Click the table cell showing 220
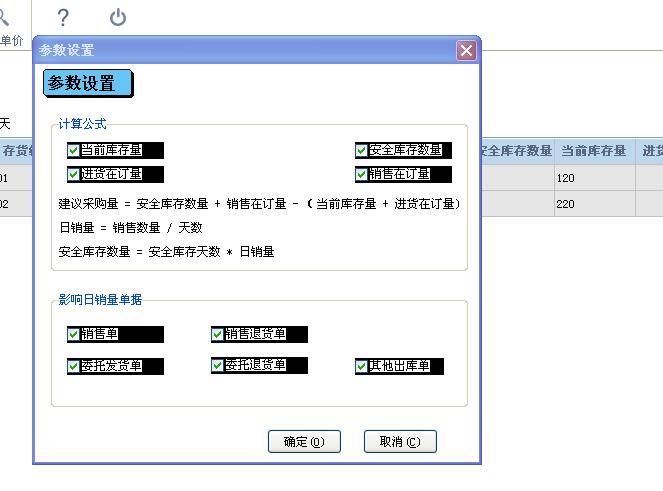This screenshot has height=491, width=663. click(x=593, y=203)
